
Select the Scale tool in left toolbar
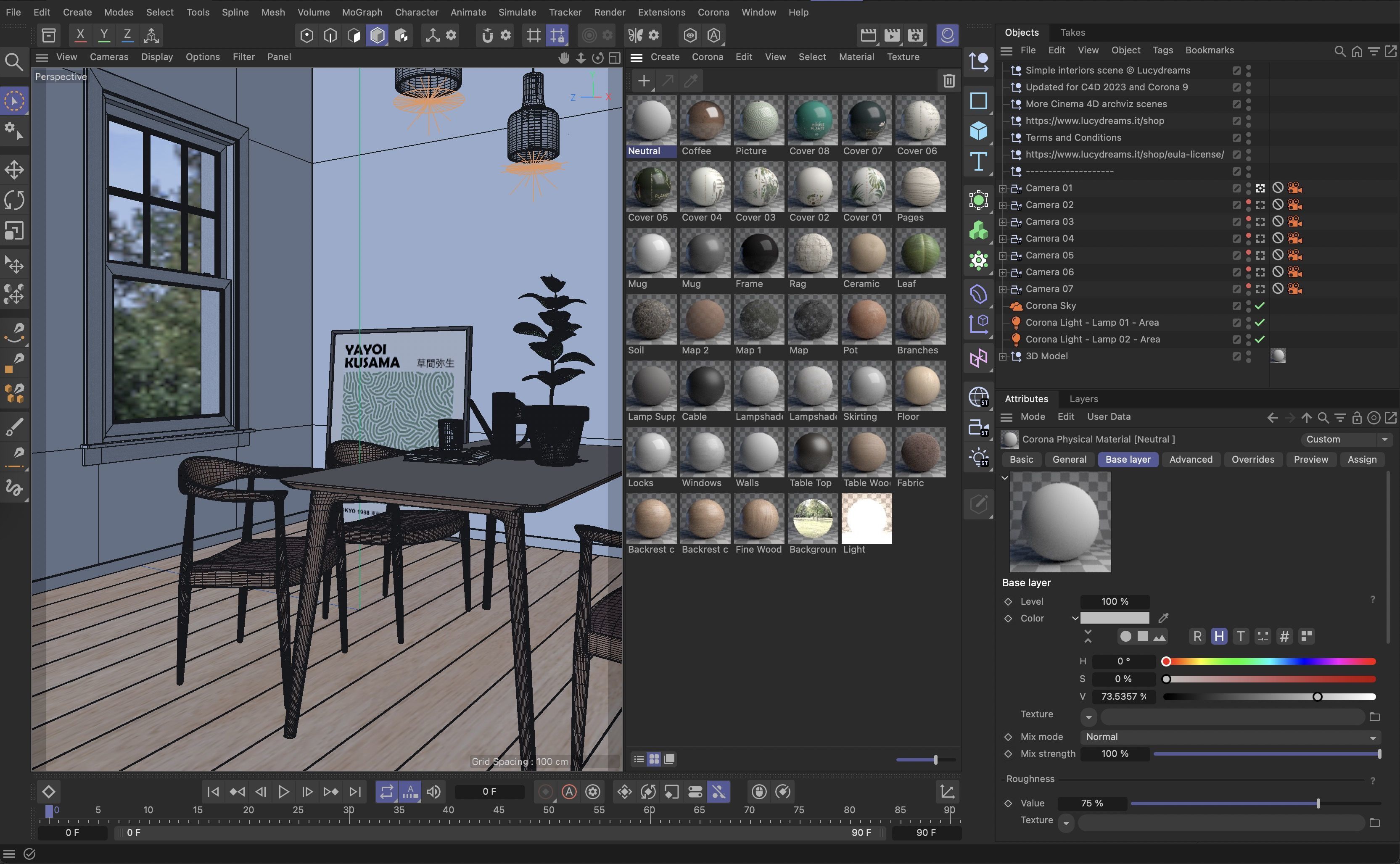pyautogui.click(x=14, y=230)
